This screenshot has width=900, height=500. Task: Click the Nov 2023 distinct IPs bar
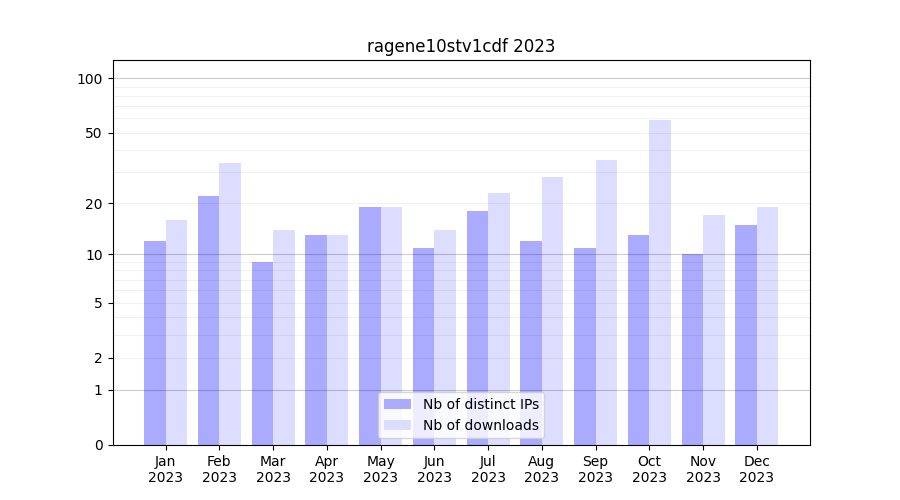[692, 349]
